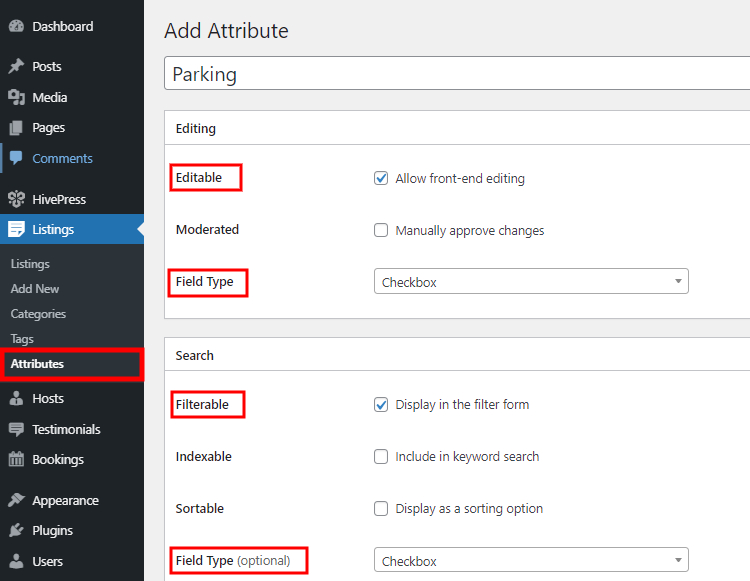Click the Add New link under Listings
Image resolution: width=750 pixels, height=581 pixels.
[x=35, y=289]
